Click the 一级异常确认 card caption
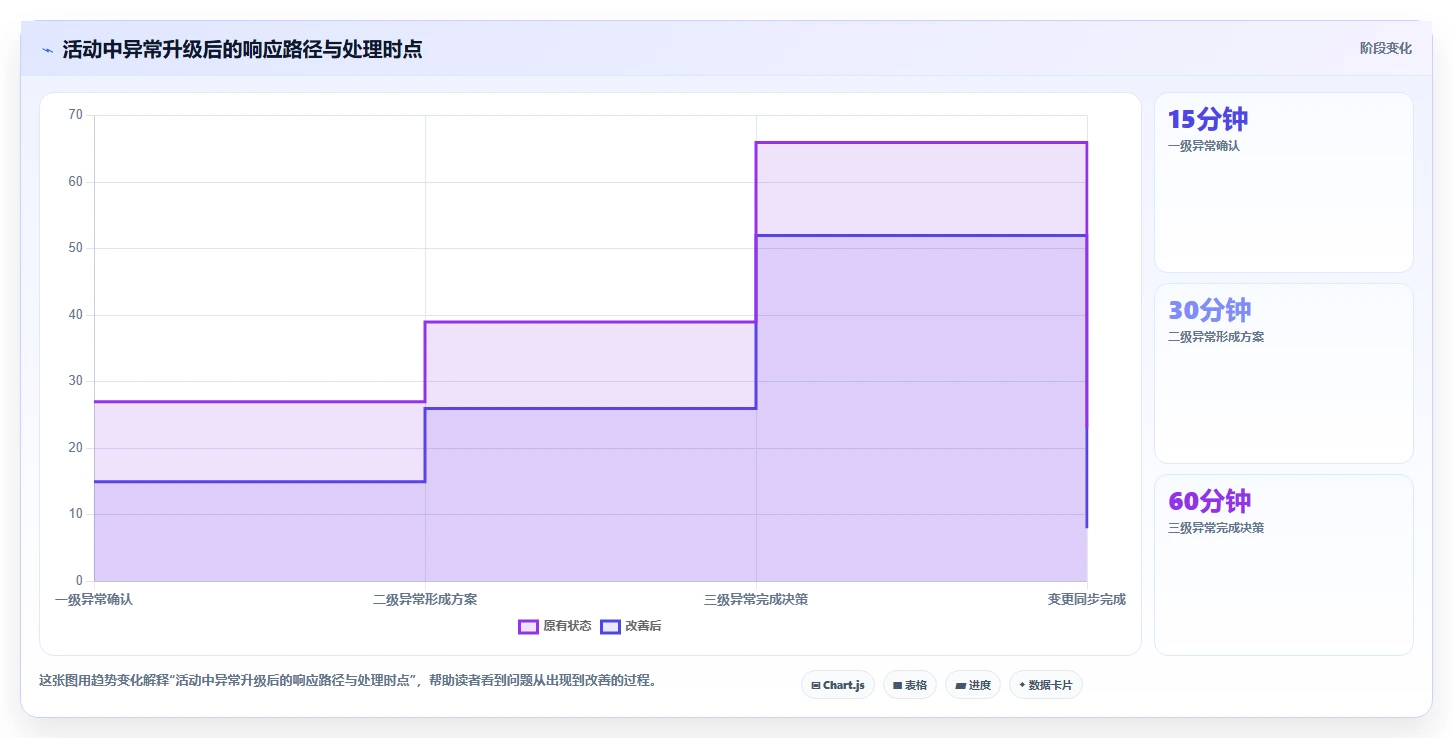The image size is (1453, 738). (x=1204, y=146)
